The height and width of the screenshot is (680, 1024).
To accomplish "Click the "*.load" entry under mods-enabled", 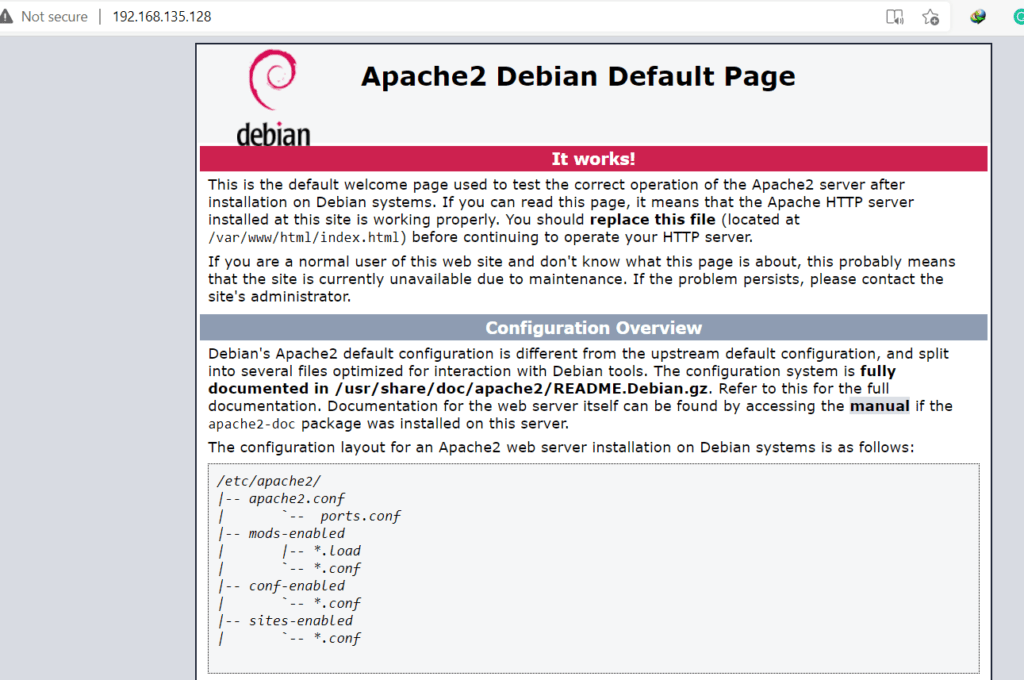I will point(337,551).
